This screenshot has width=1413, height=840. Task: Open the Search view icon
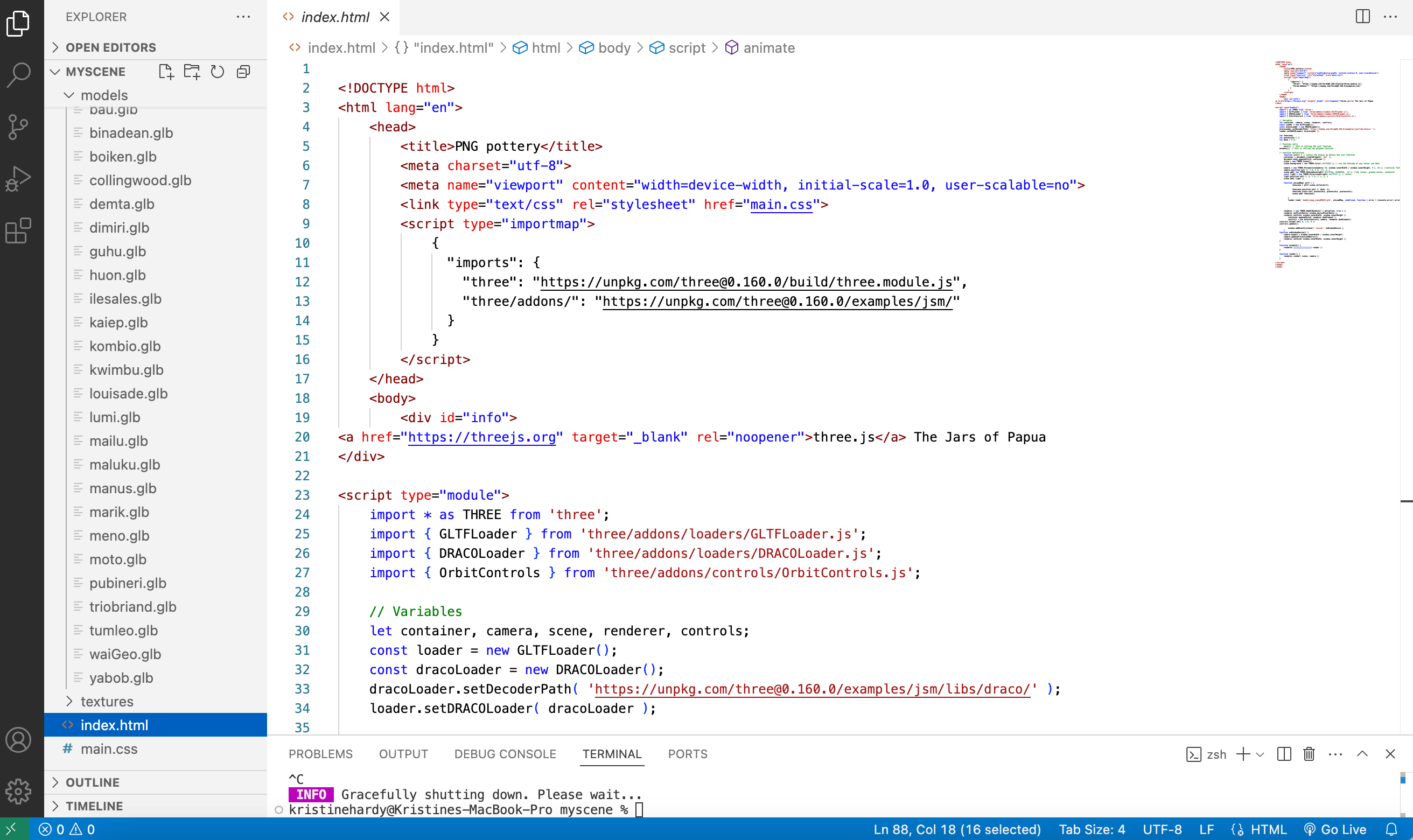click(19, 74)
